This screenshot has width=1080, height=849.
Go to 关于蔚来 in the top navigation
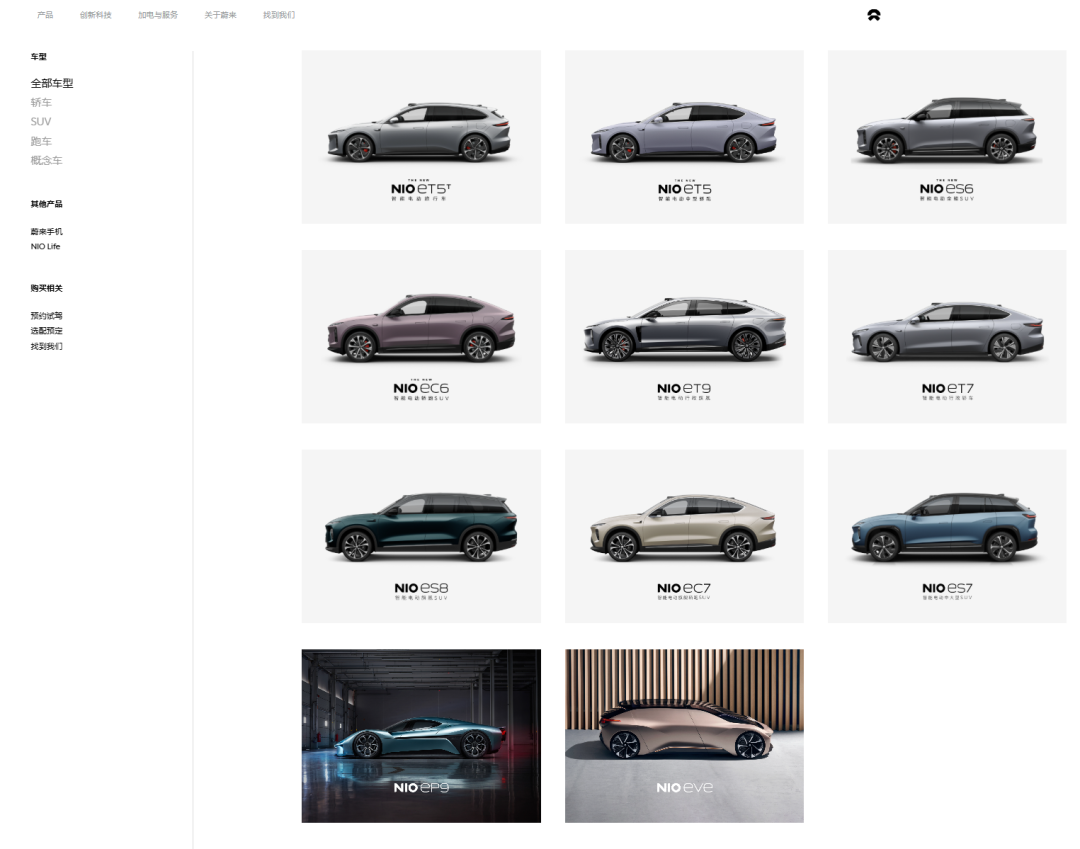point(221,15)
